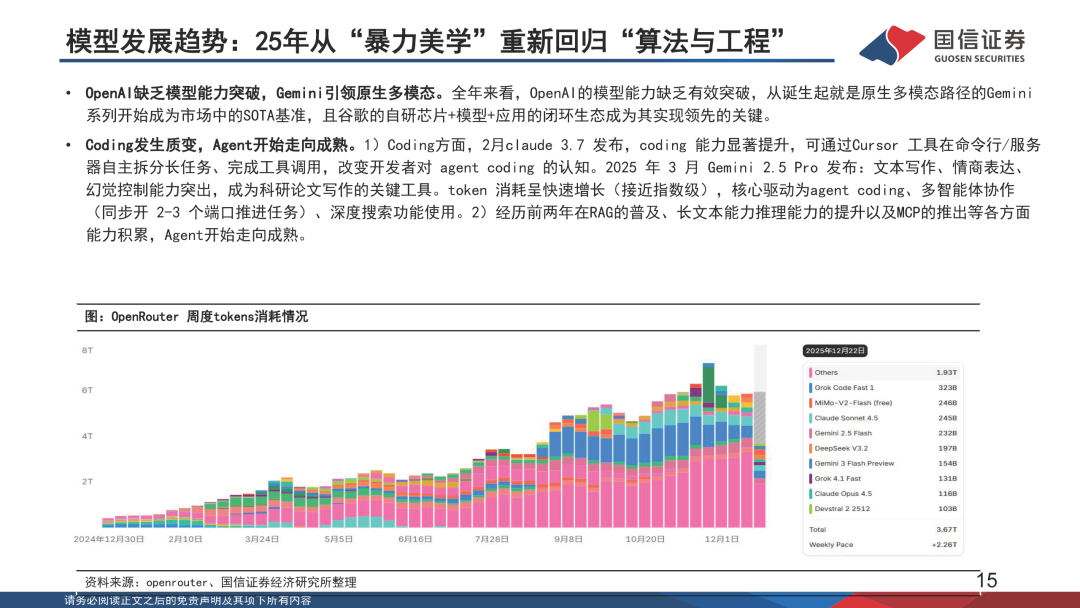This screenshot has height=608, width=1080.
Task: Click the Weekly Pace row in legend
Action: pos(883,545)
